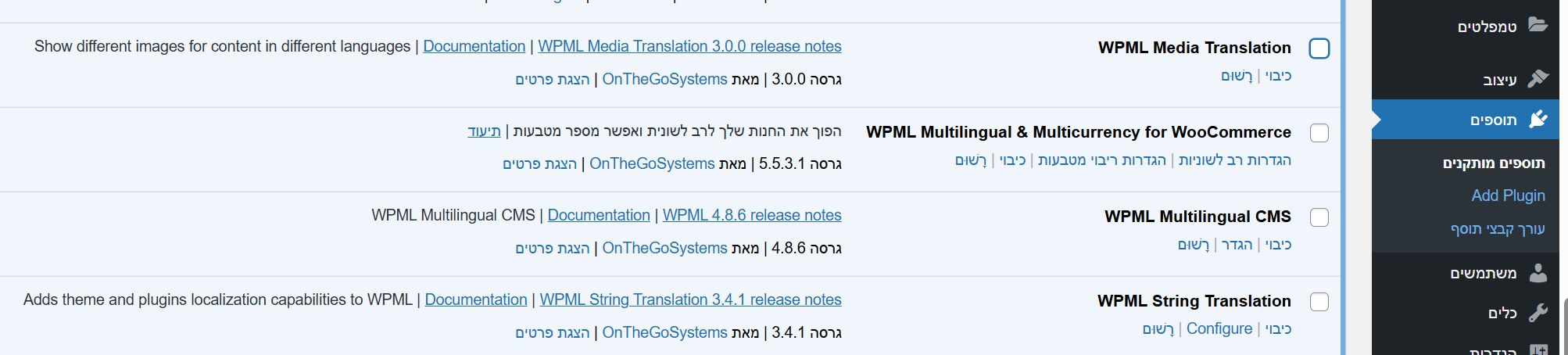Toggle the WPML String Translation checkbox
Screen dimensions: 1568x355
click(x=1319, y=302)
